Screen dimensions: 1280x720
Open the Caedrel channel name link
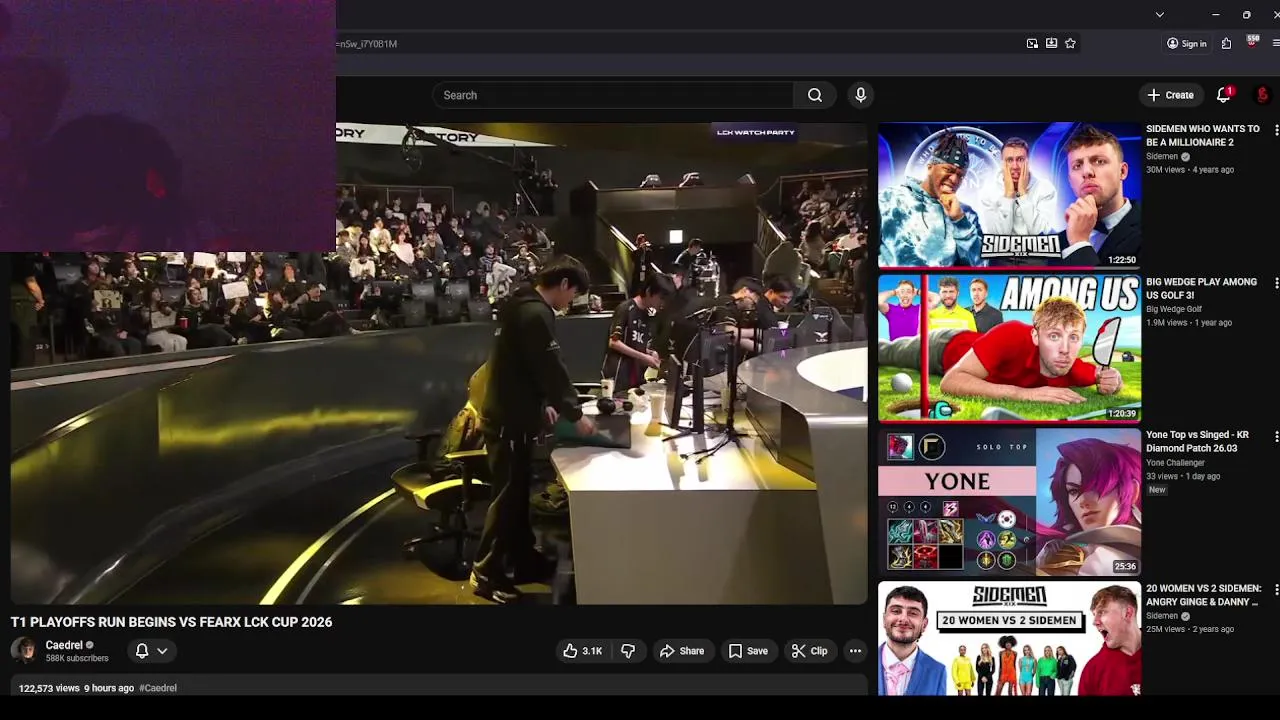tap(64, 645)
